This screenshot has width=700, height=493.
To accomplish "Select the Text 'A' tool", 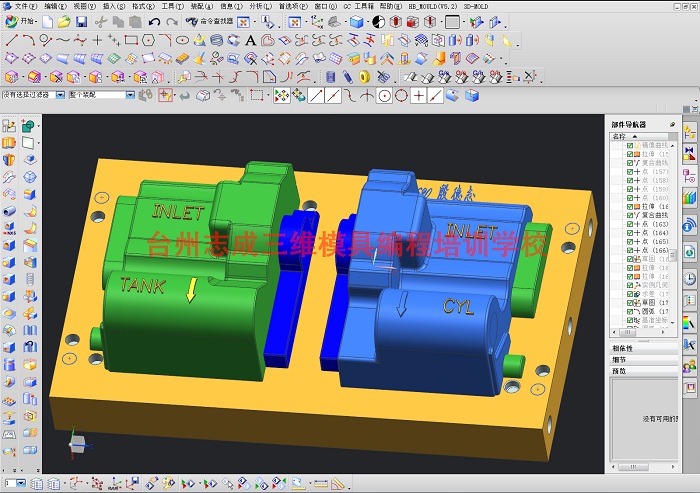I will (250, 41).
